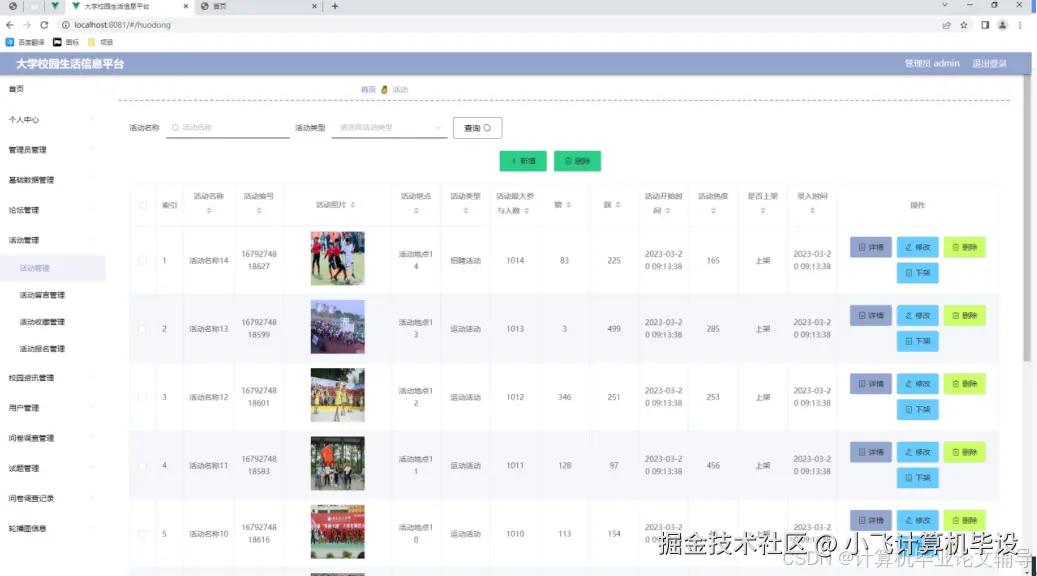
Task: Sort the table by 录入时间 column
Action: pos(812,211)
